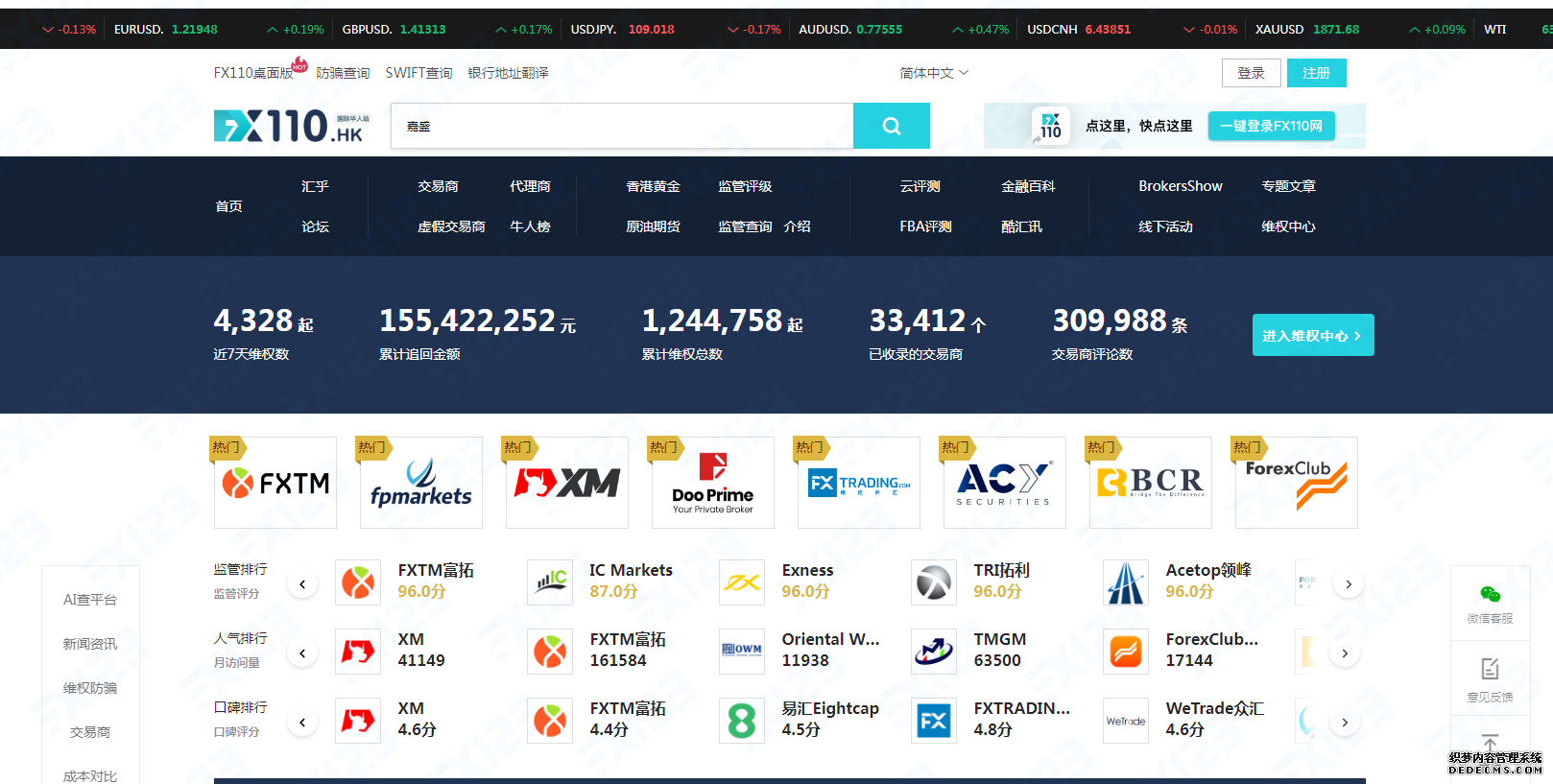Click the TMGM logo icon

tap(934, 652)
